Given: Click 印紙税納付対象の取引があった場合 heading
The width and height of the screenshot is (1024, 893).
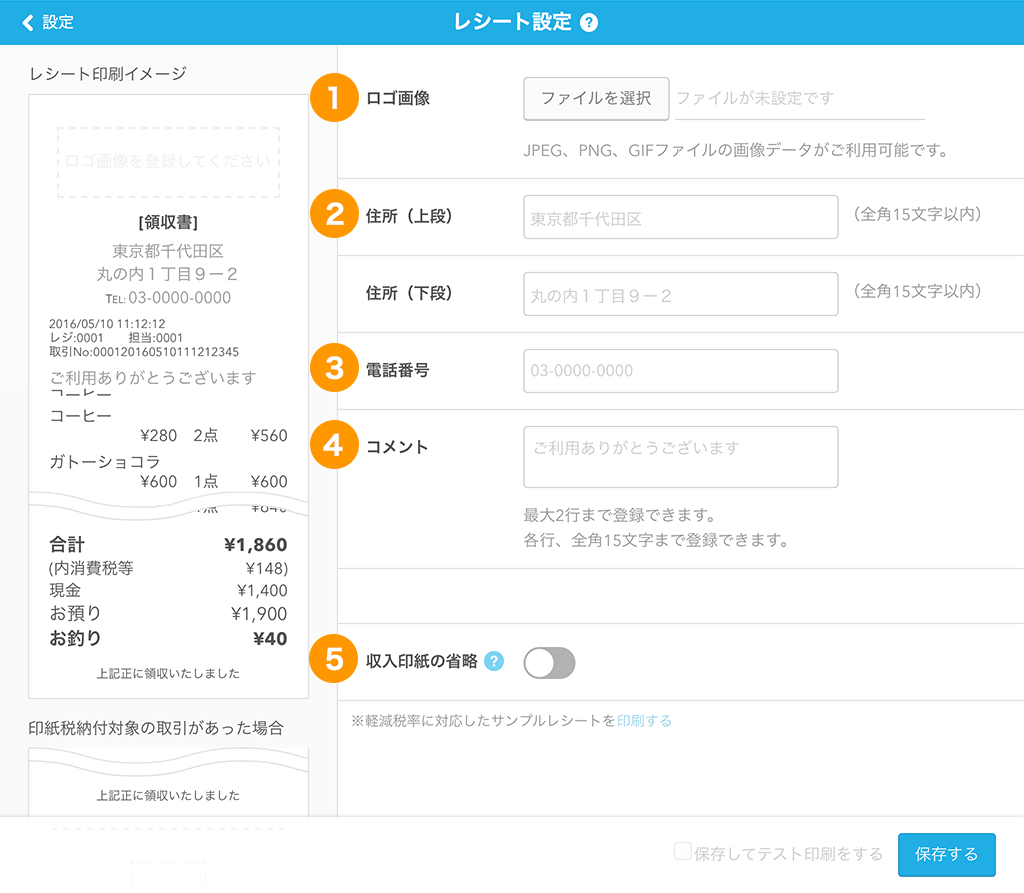Looking at the screenshot, I should pos(156,728).
